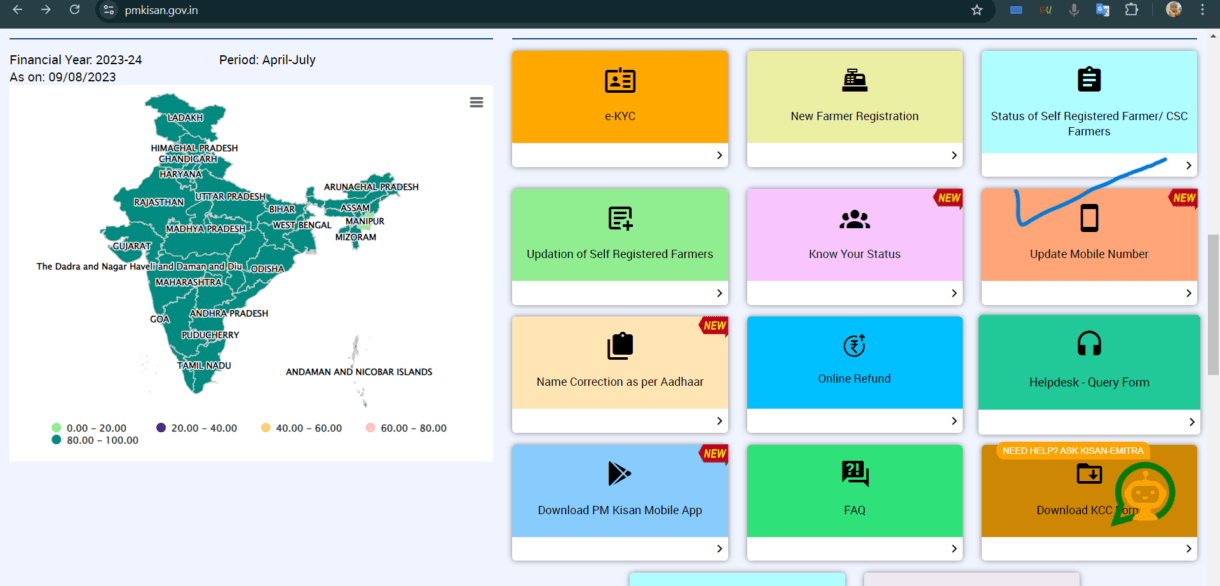
Task: Open the Know Your Status link
Action: [855, 254]
